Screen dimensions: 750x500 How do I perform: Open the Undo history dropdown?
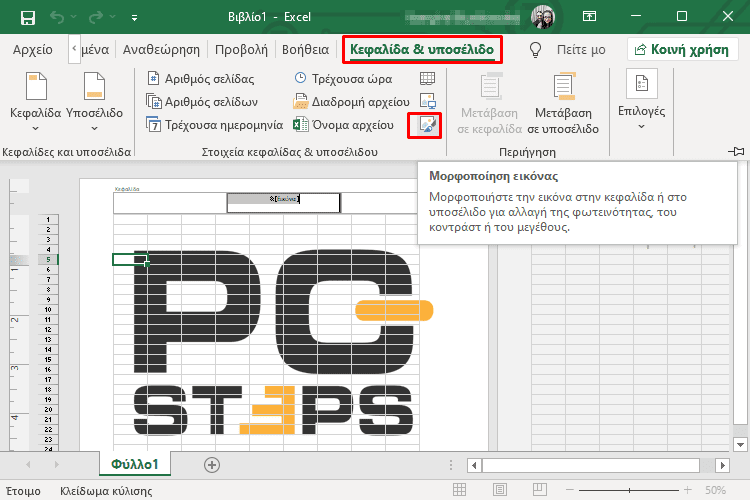click(x=73, y=17)
